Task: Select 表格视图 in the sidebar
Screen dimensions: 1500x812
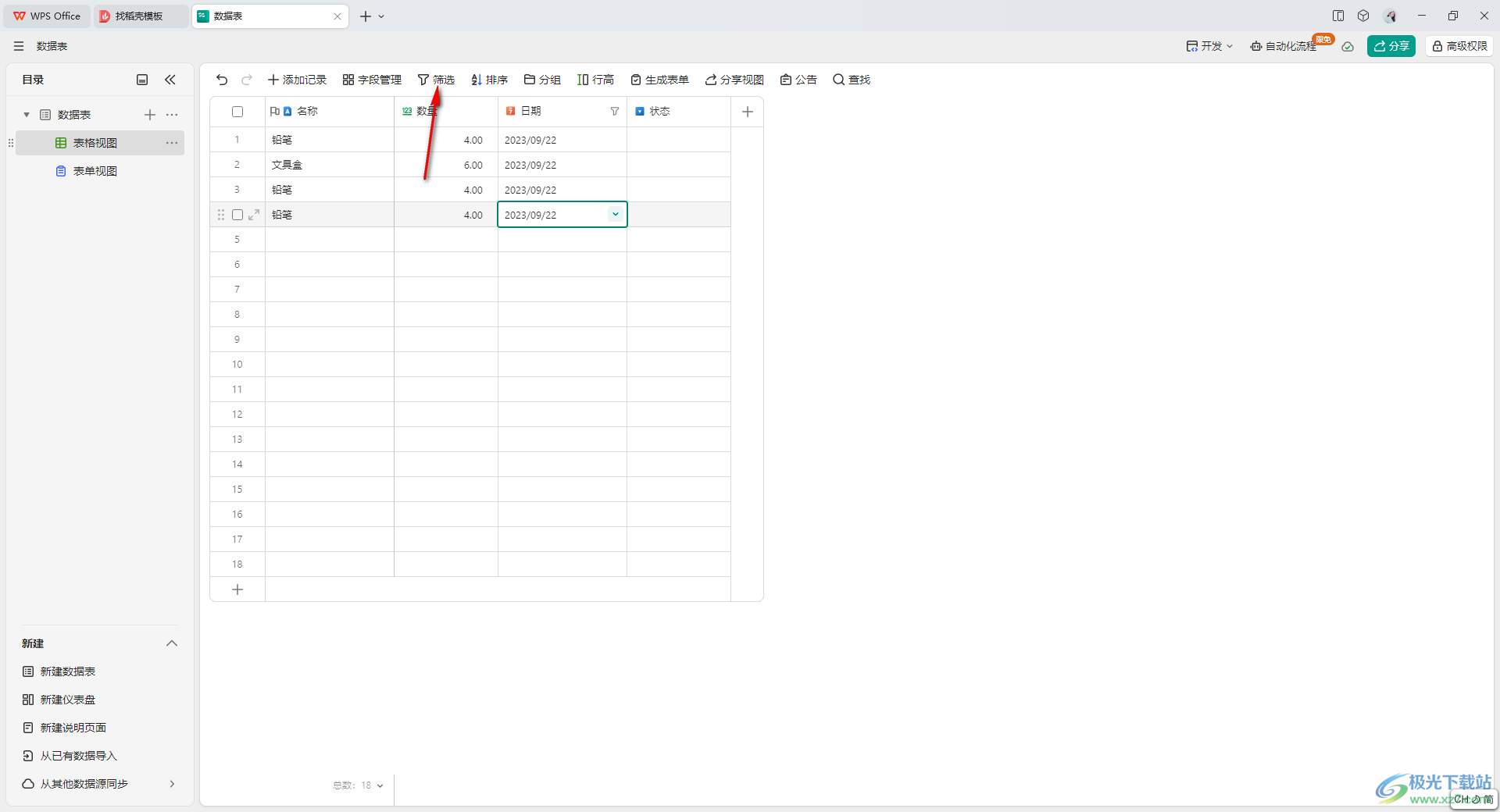Action: coord(100,143)
